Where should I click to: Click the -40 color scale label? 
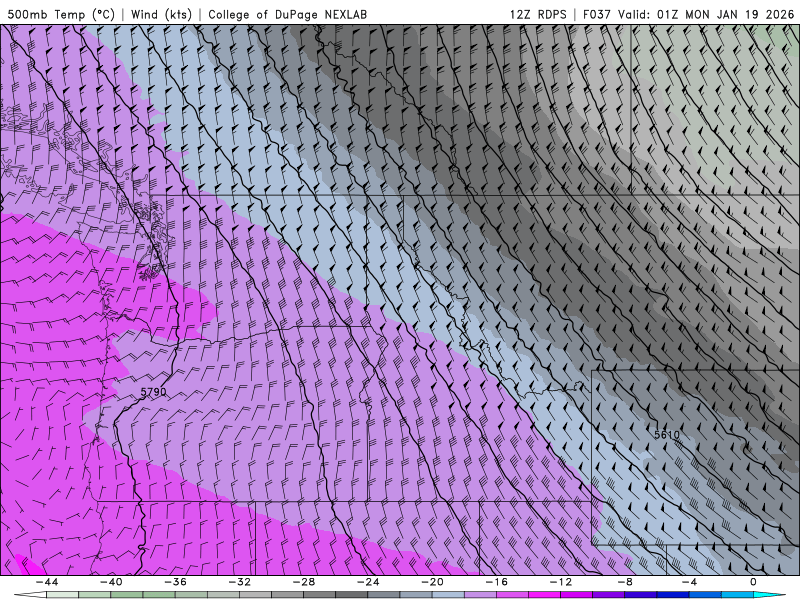point(111,582)
